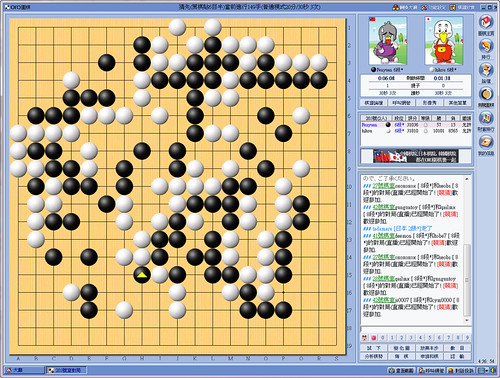
Task: Click first status bar button with round icon
Action: pos(402,370)
